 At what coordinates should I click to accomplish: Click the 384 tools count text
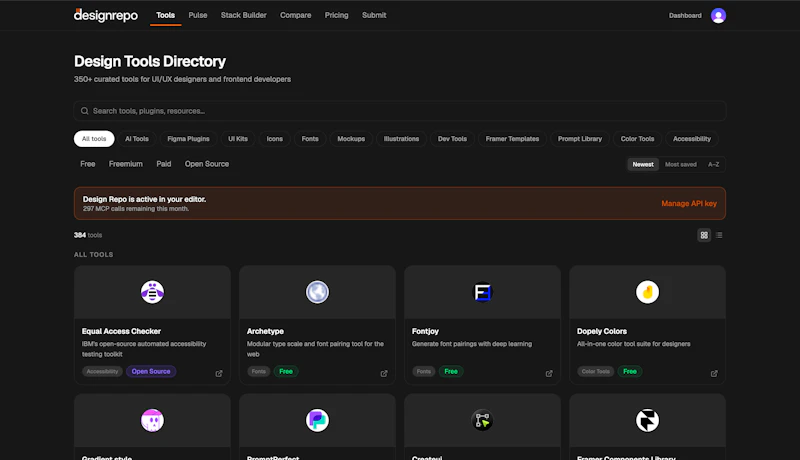(x=88, y=235)
